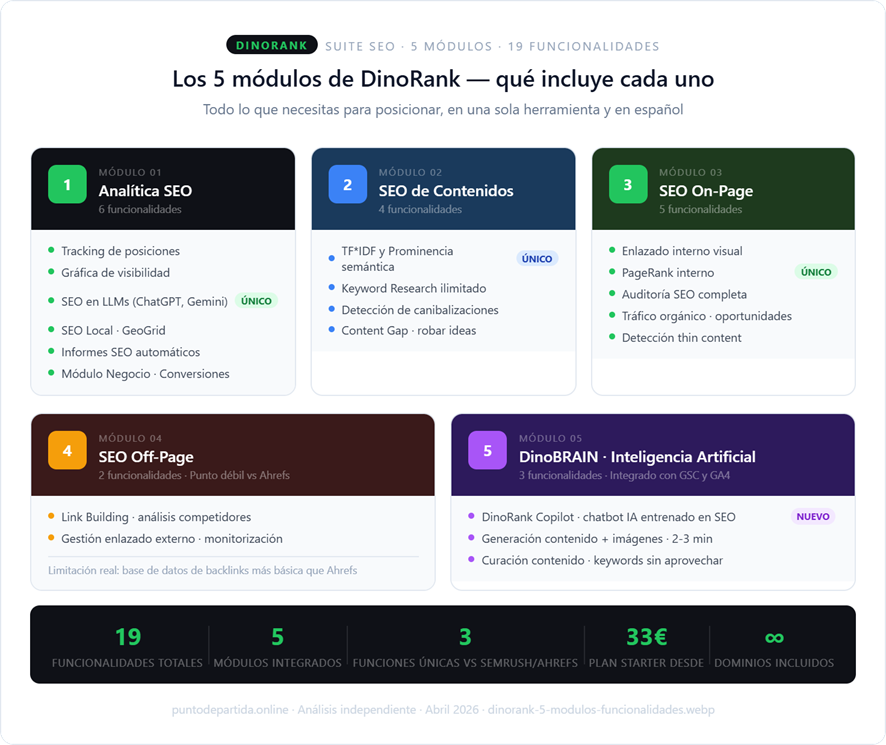
Task: Click '5 funcionalidades' under SEO On-Page
Action: pos(701,209)
